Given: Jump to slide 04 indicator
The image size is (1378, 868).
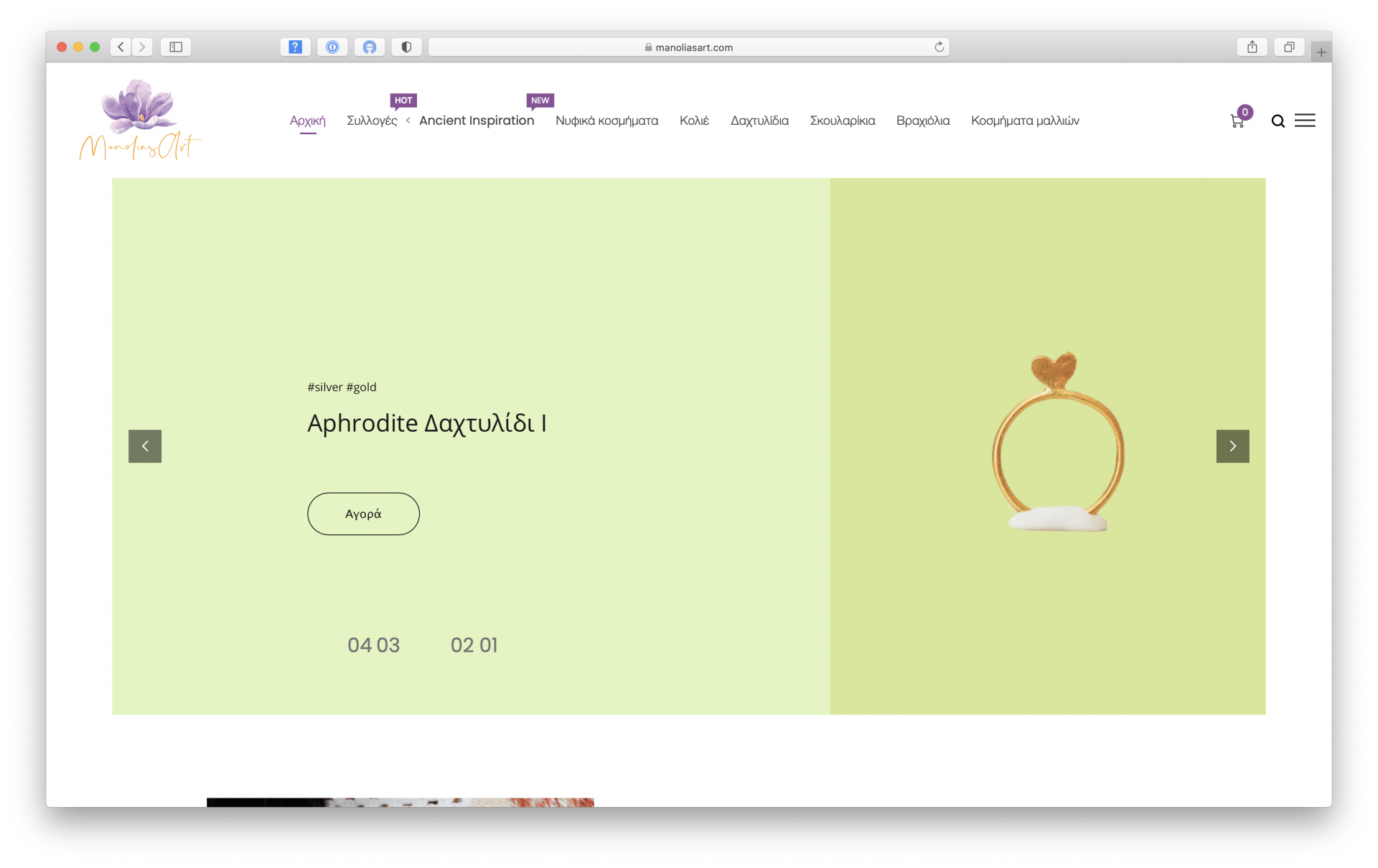Looking at the screenshot, I should click(x=360, y=645).
